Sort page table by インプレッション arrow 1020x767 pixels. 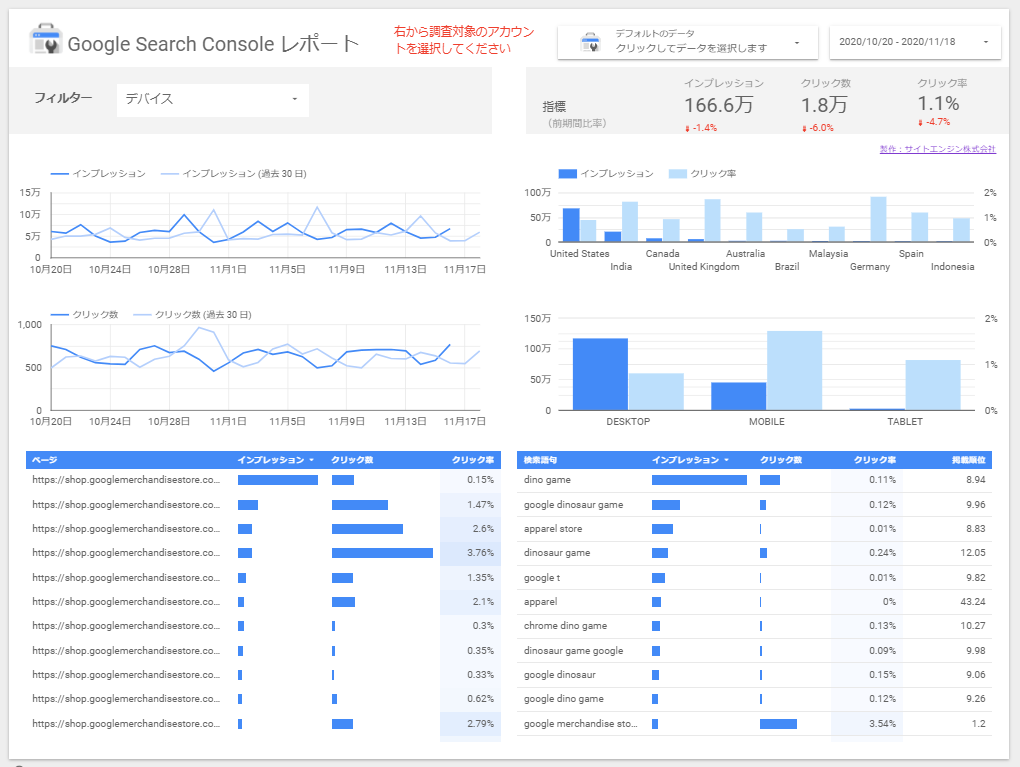coord(312,460)
